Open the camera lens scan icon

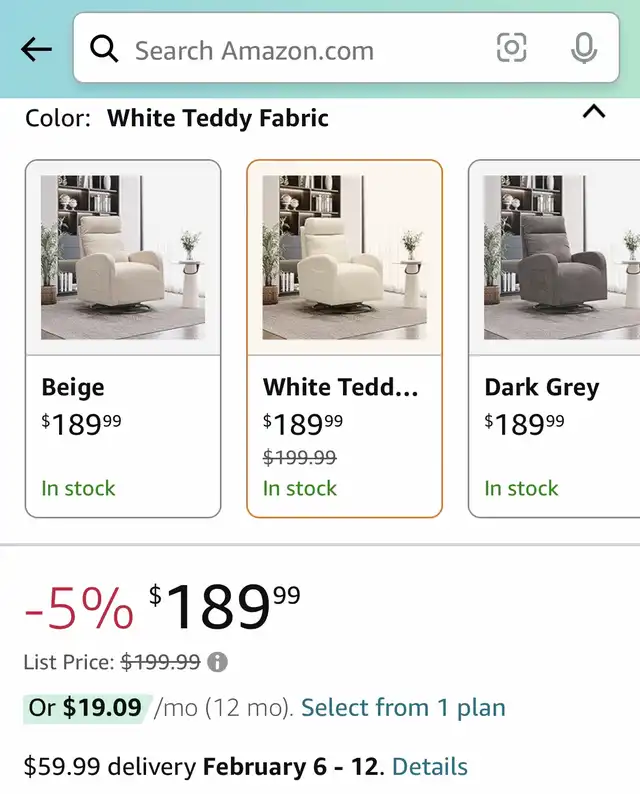coord(512,48)
